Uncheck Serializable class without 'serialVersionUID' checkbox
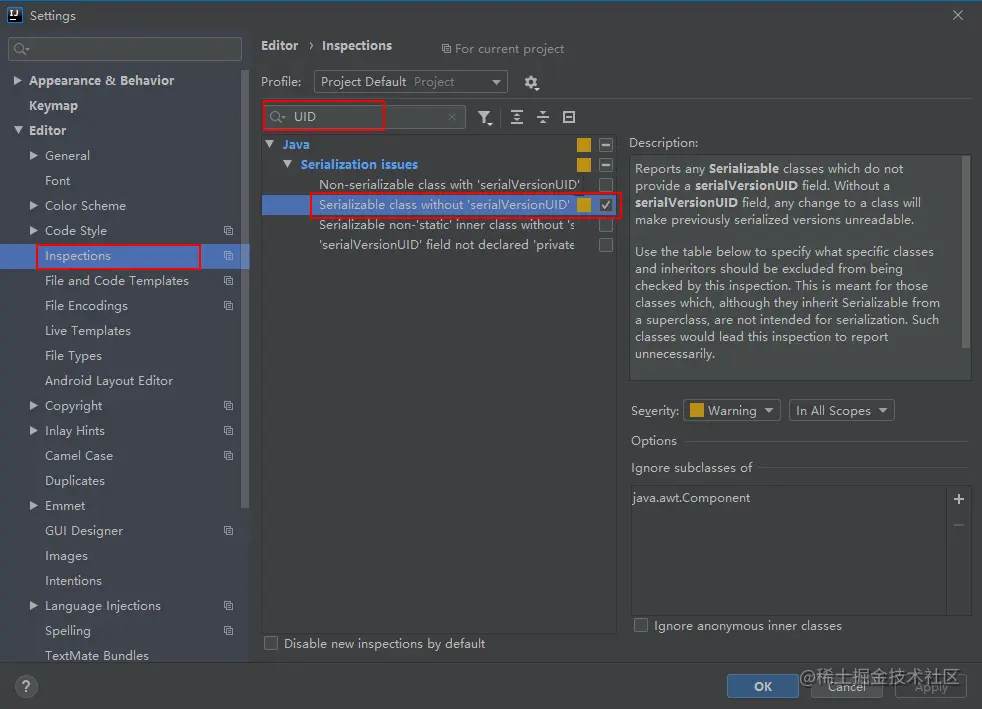This screenshot has width=982, height=709. (x=606, y=205)
